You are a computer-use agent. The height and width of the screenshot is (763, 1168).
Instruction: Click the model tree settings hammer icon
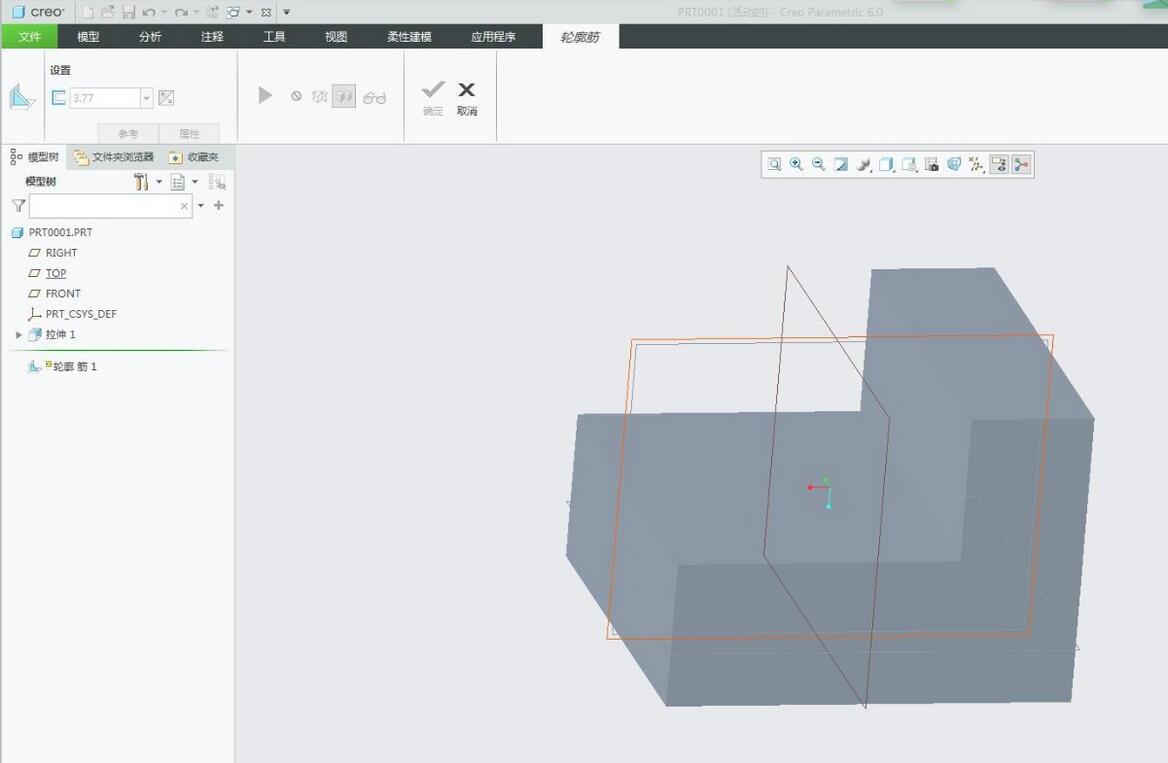pos(141,182)
